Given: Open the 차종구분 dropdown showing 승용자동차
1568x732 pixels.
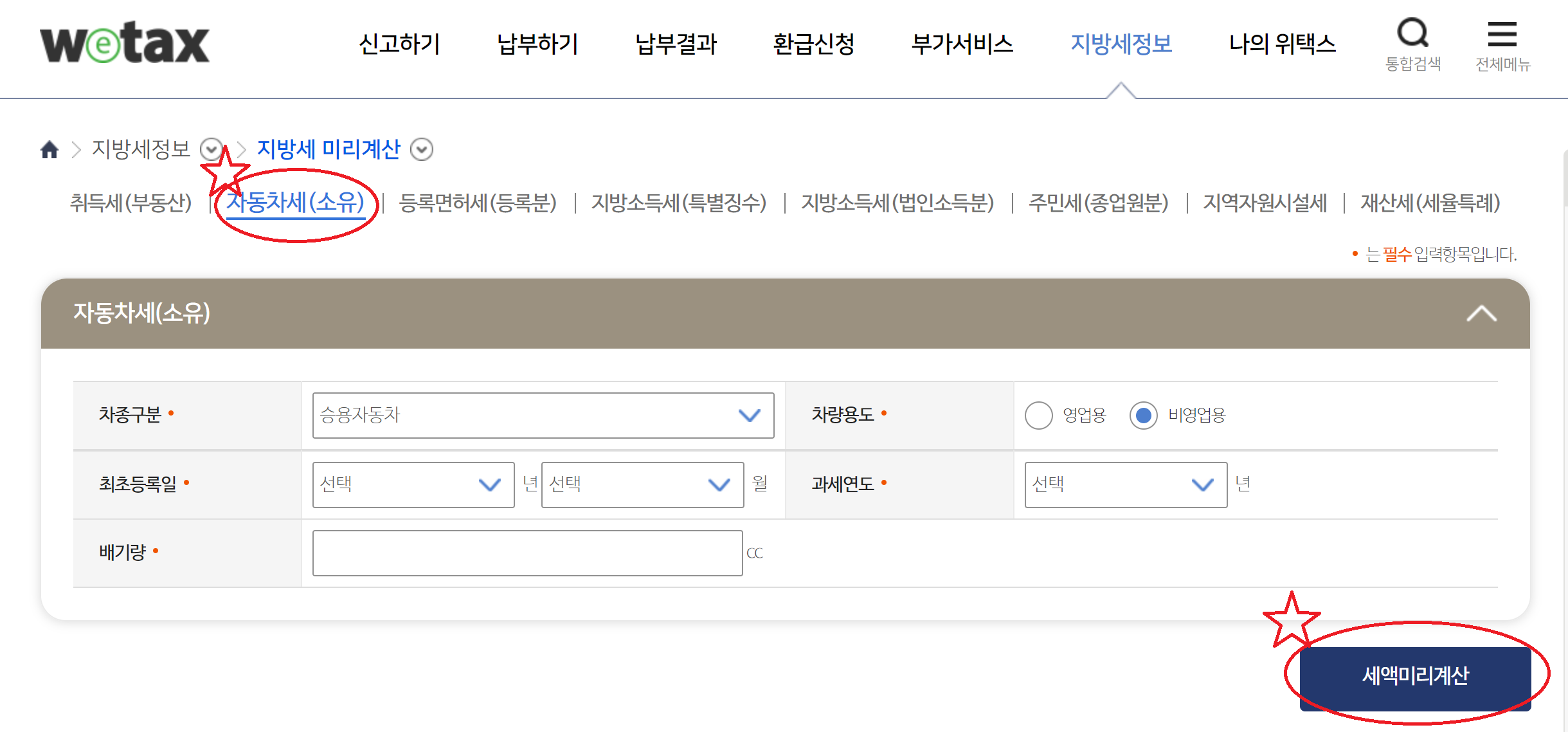Looking at the screenshot, I should click(x=543, y=416).
